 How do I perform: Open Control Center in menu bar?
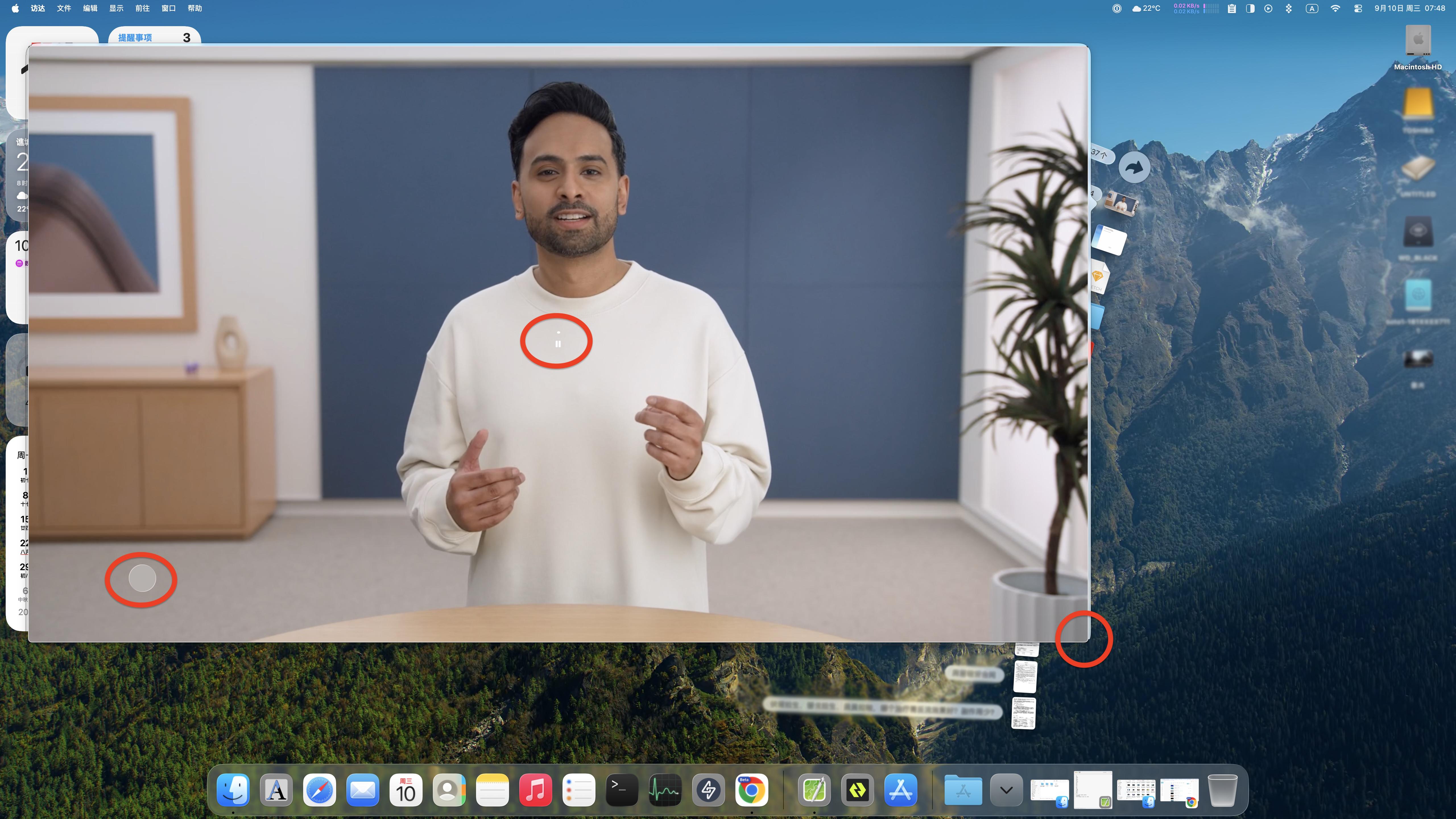1358,9
